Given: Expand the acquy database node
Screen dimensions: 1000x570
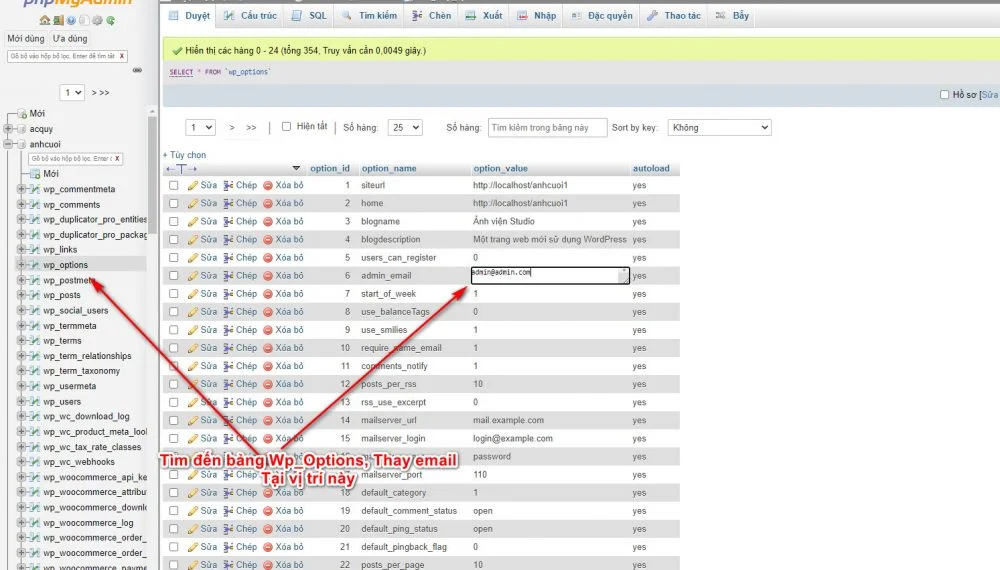Looking at the screenshot, I should (8, 129).
